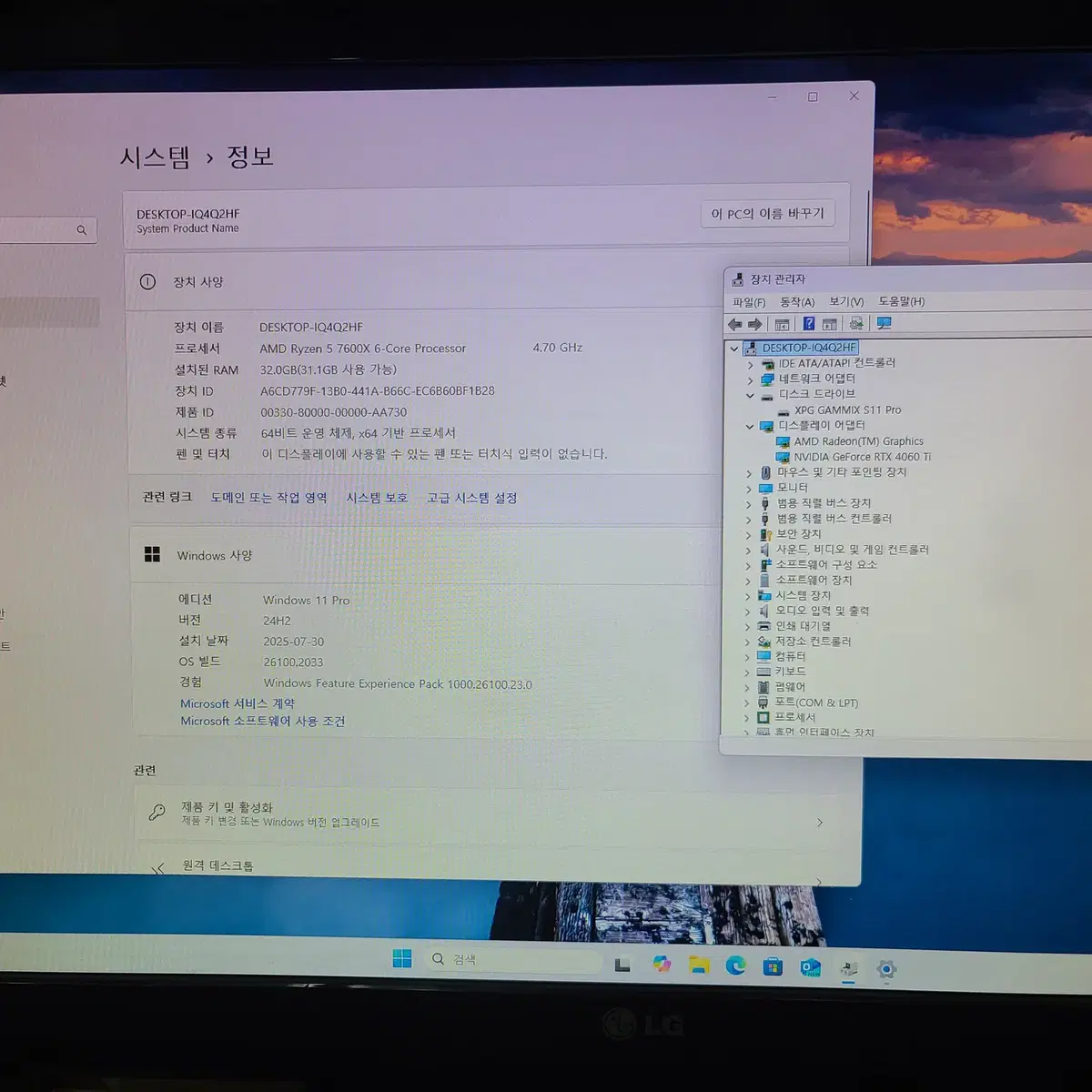Screen dimensions: 1092x1092
Task: Click the Help toolbar icon in Device Manager
Action: coord(809,323)
